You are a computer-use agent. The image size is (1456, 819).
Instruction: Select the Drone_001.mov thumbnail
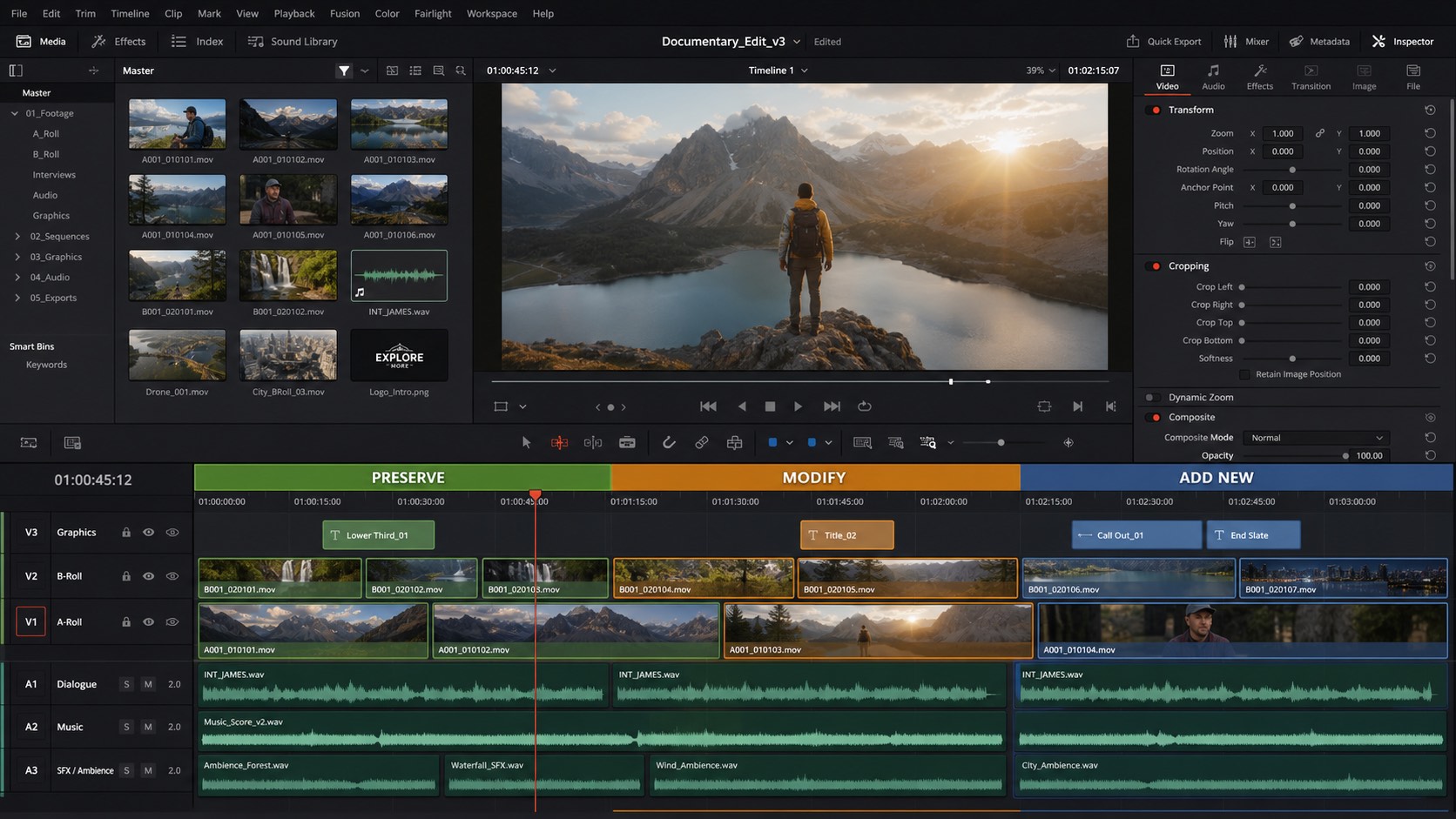178,355
